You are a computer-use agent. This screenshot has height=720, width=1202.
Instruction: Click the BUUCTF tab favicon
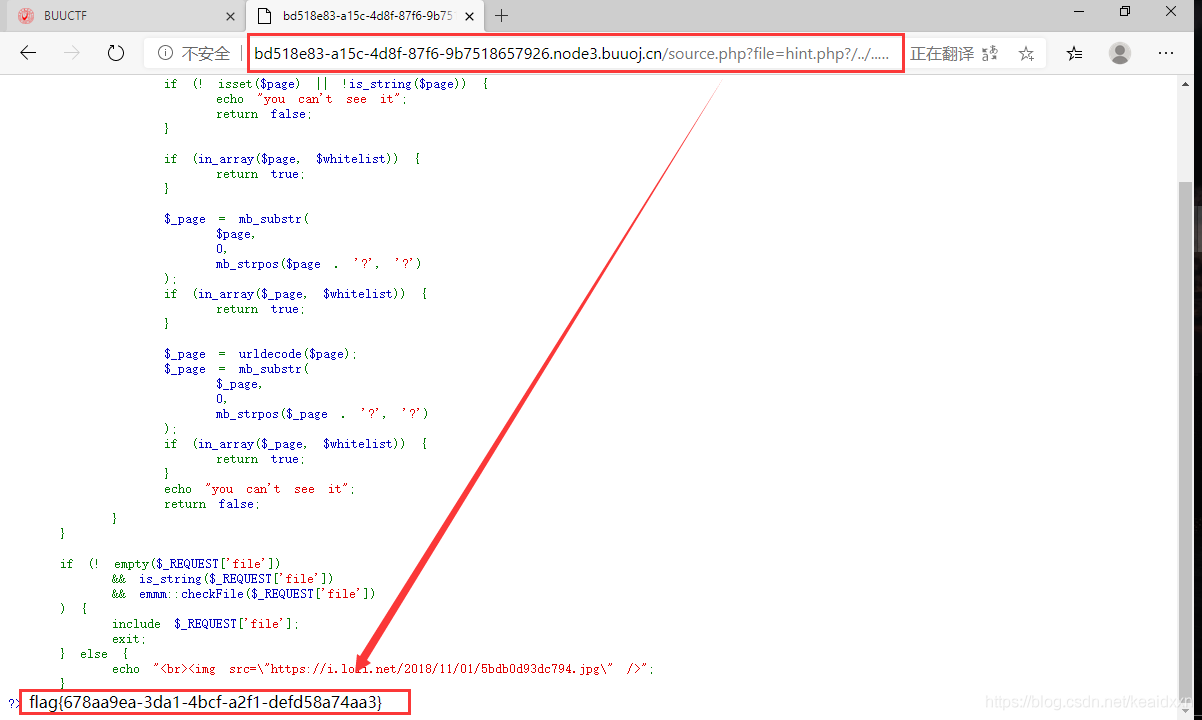pyautogui.click(x=26, y=16)
